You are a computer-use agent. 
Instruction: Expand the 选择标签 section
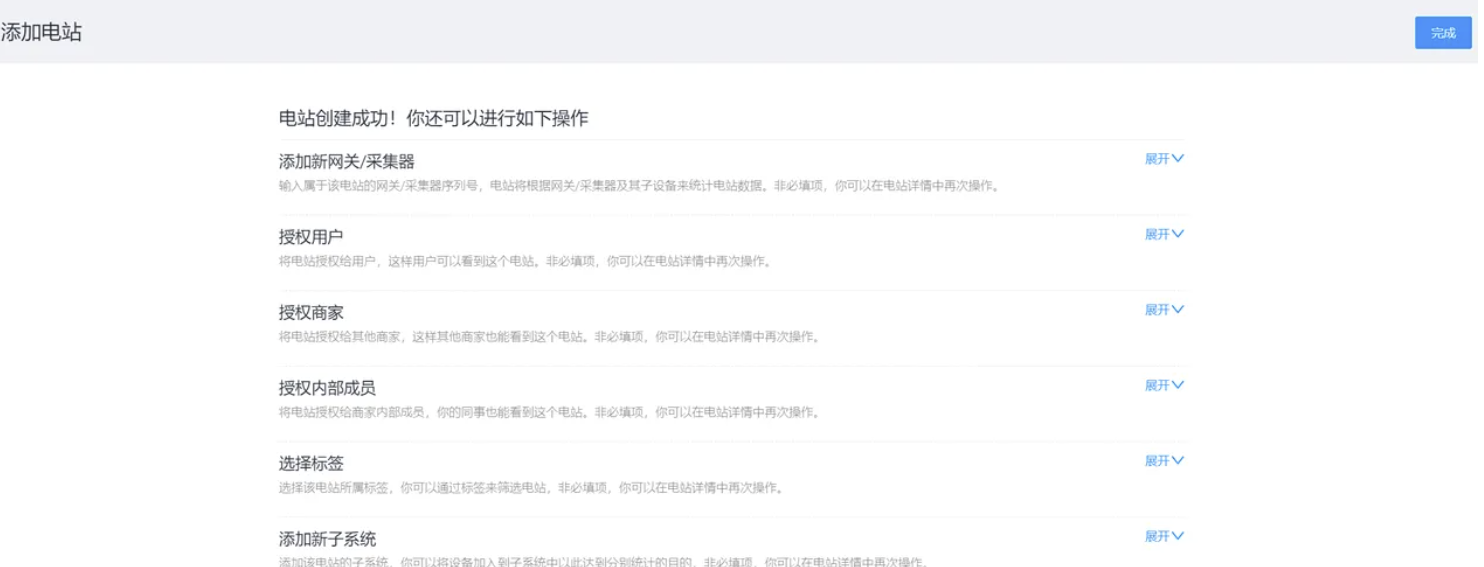(1164, 461)
